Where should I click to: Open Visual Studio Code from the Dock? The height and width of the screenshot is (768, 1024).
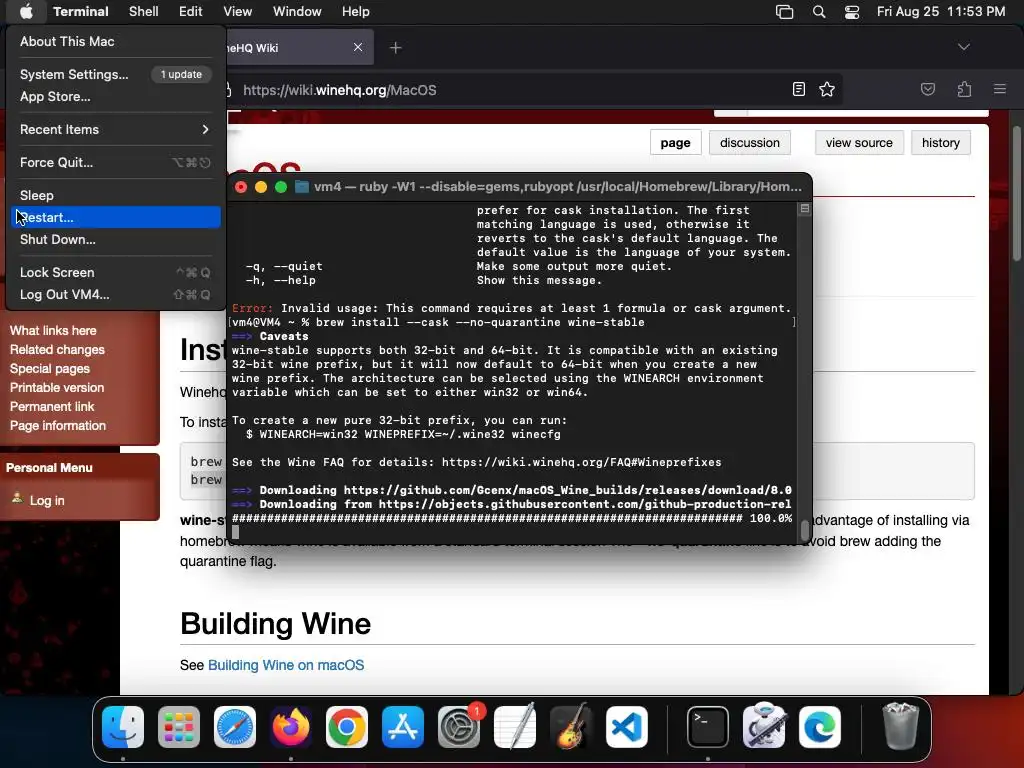coord(626,727)
